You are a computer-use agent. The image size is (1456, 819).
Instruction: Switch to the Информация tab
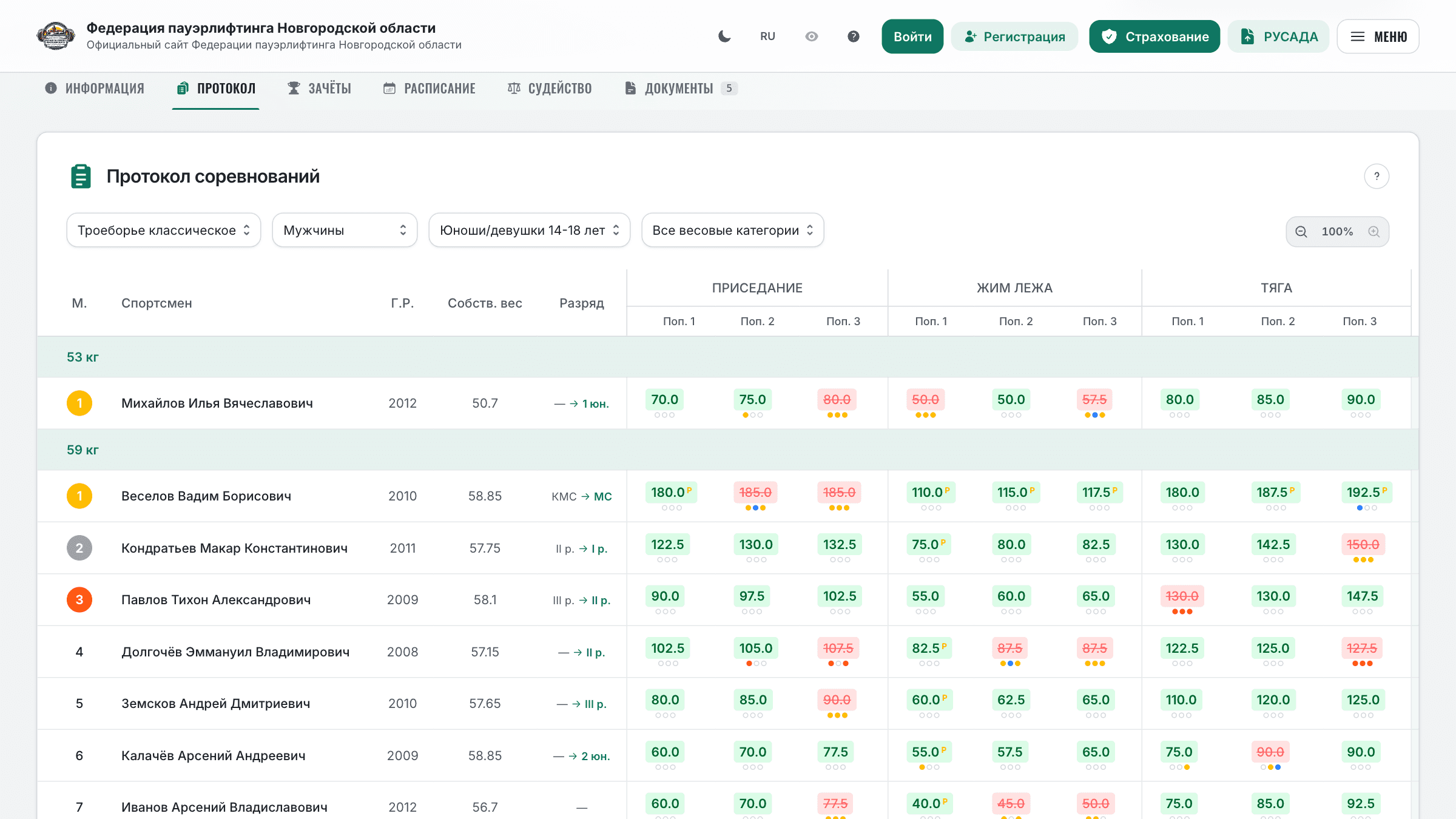95,89
